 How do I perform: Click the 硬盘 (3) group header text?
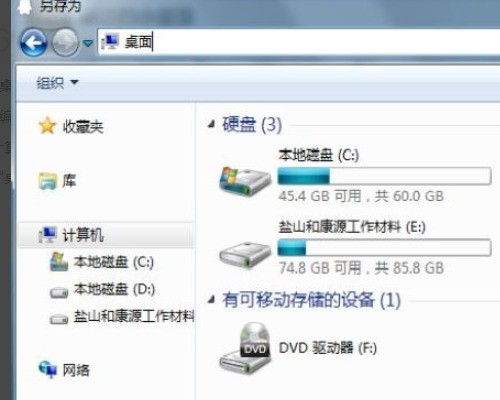tap(252, 125)
